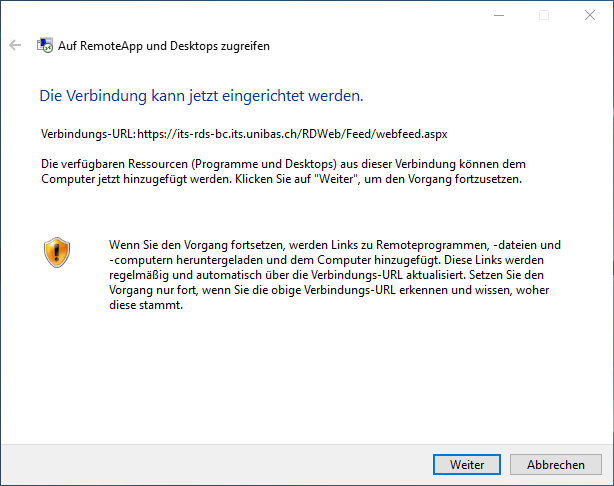Click the greyed-out maximize window button
This screenshot has width=614, height=486.
coord(544,15)
